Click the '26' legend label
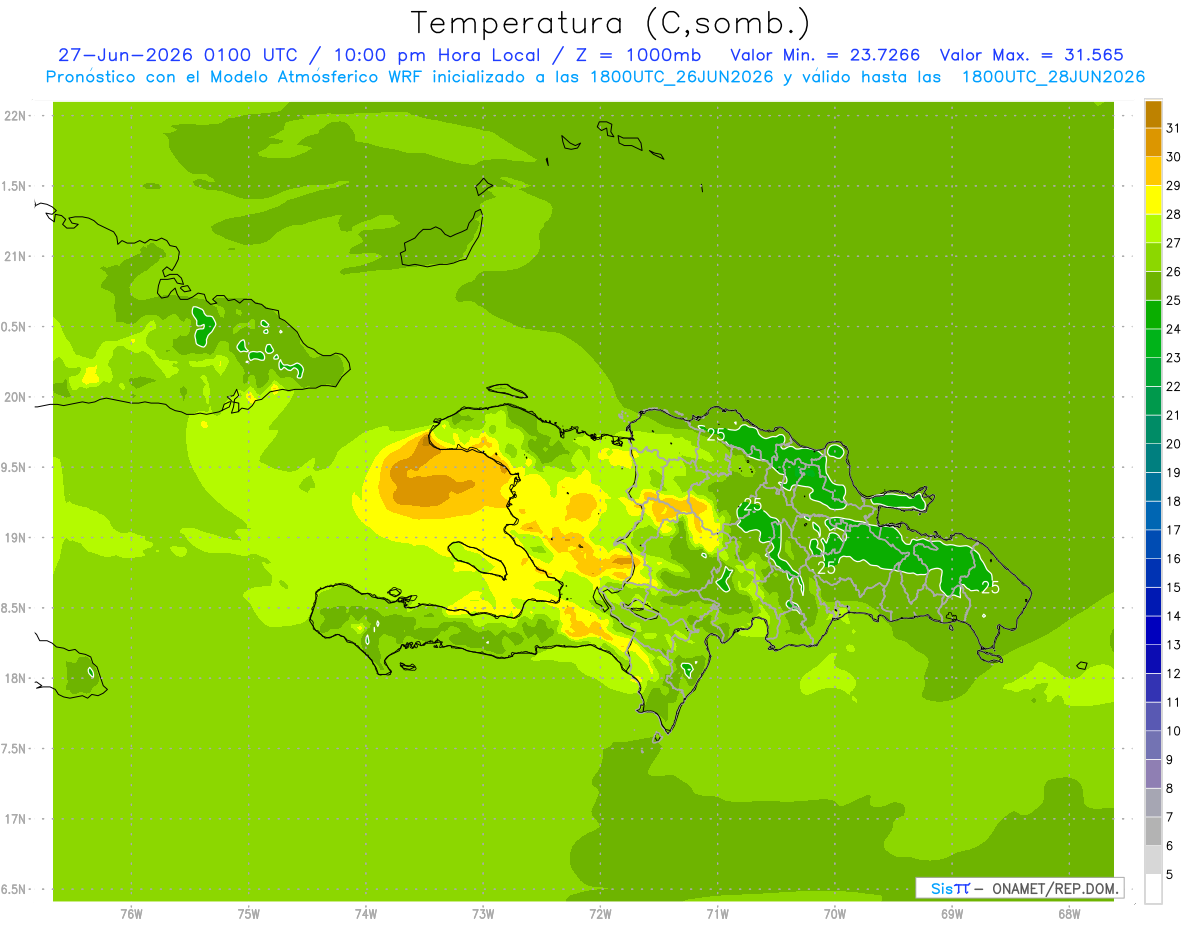Screen dimensions: 1200x927 coord(1174,271)
